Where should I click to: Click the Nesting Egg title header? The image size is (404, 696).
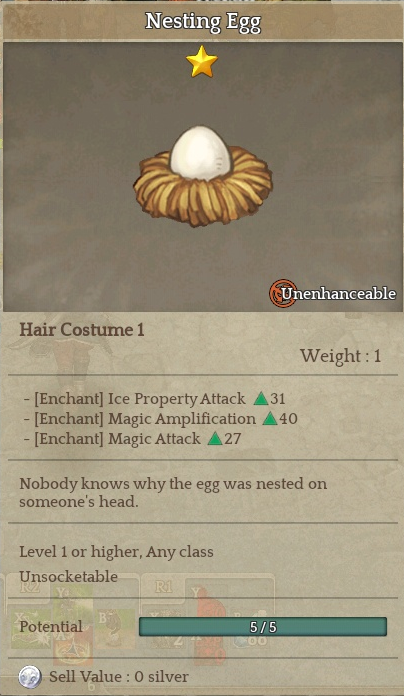203,22
